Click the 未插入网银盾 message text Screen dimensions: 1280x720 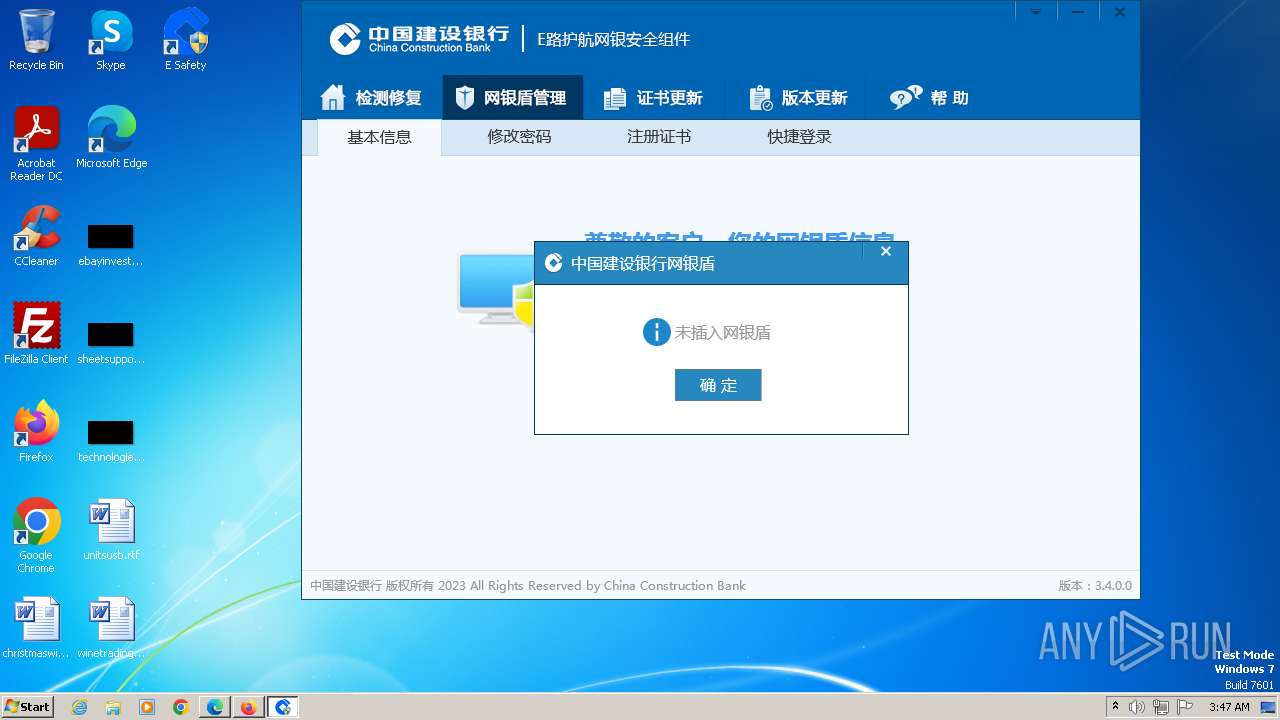click(x=723, y=333)
